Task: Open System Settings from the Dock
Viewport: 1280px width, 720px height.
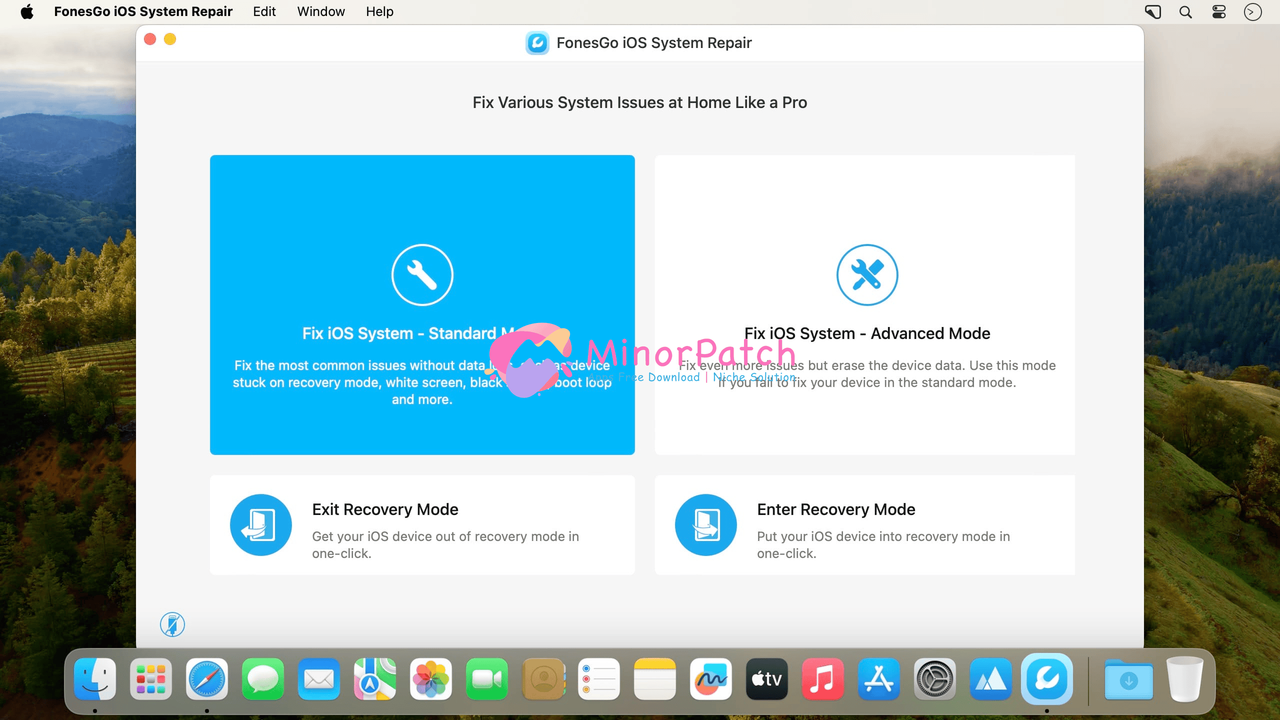Action: click(935, 680)
